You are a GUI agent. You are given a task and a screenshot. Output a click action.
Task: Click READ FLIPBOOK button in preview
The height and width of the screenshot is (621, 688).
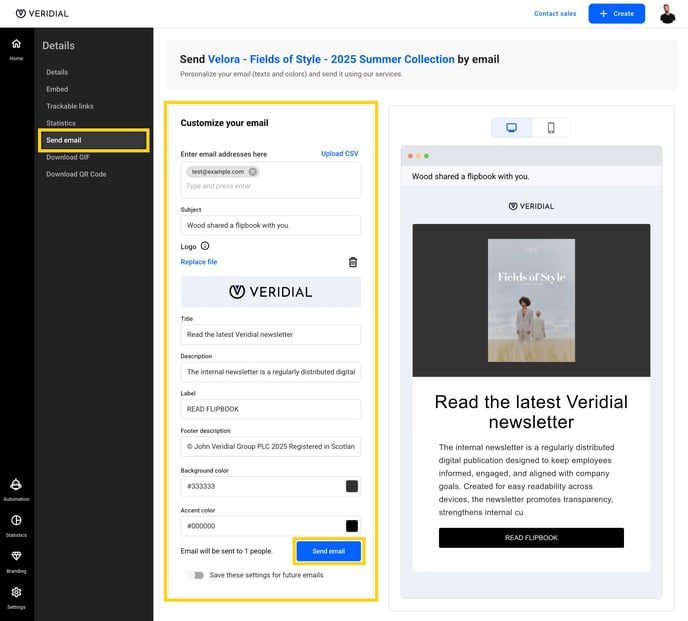[531, 538]
